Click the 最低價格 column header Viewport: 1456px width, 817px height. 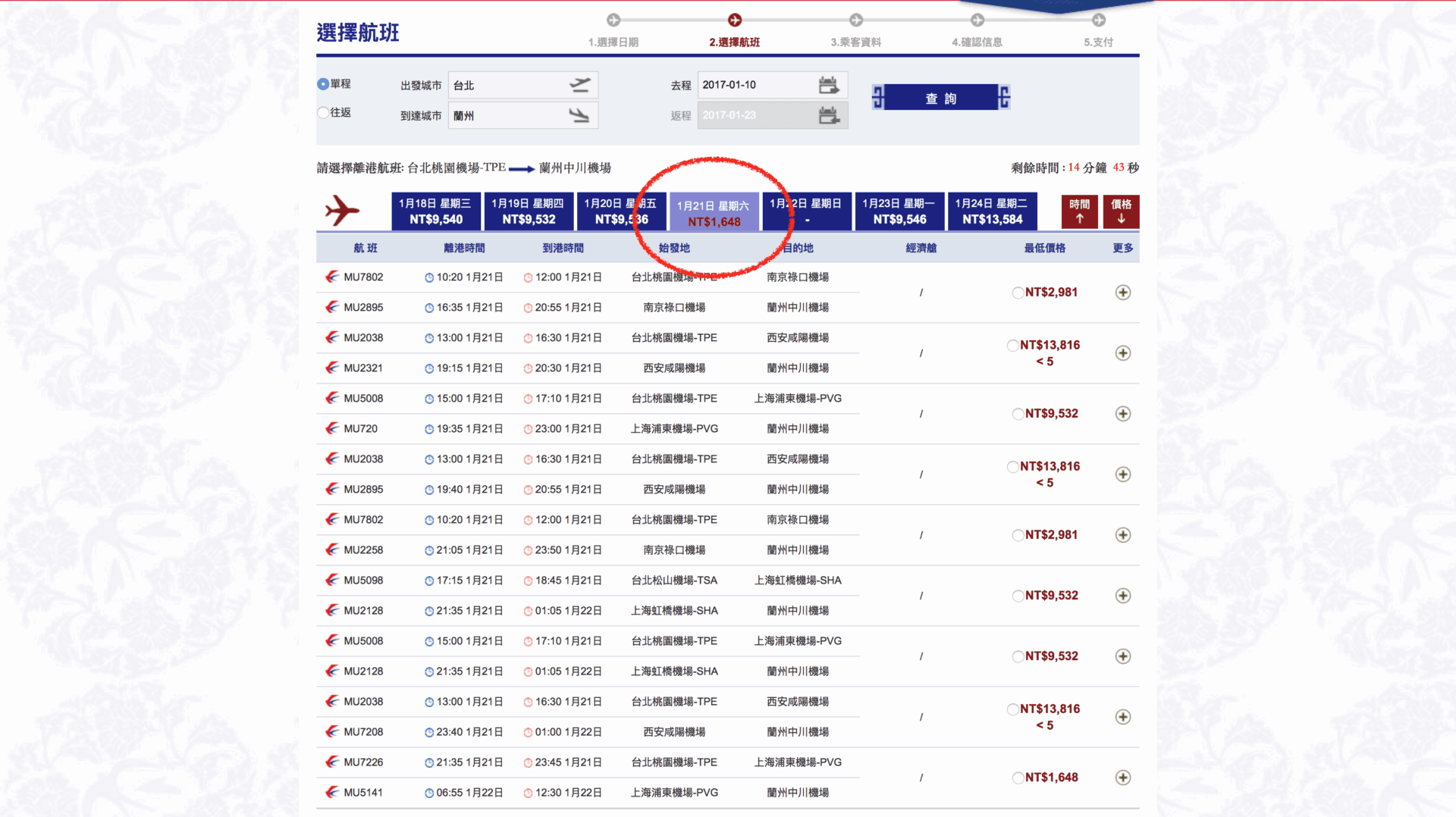(x=1045, y=248)
